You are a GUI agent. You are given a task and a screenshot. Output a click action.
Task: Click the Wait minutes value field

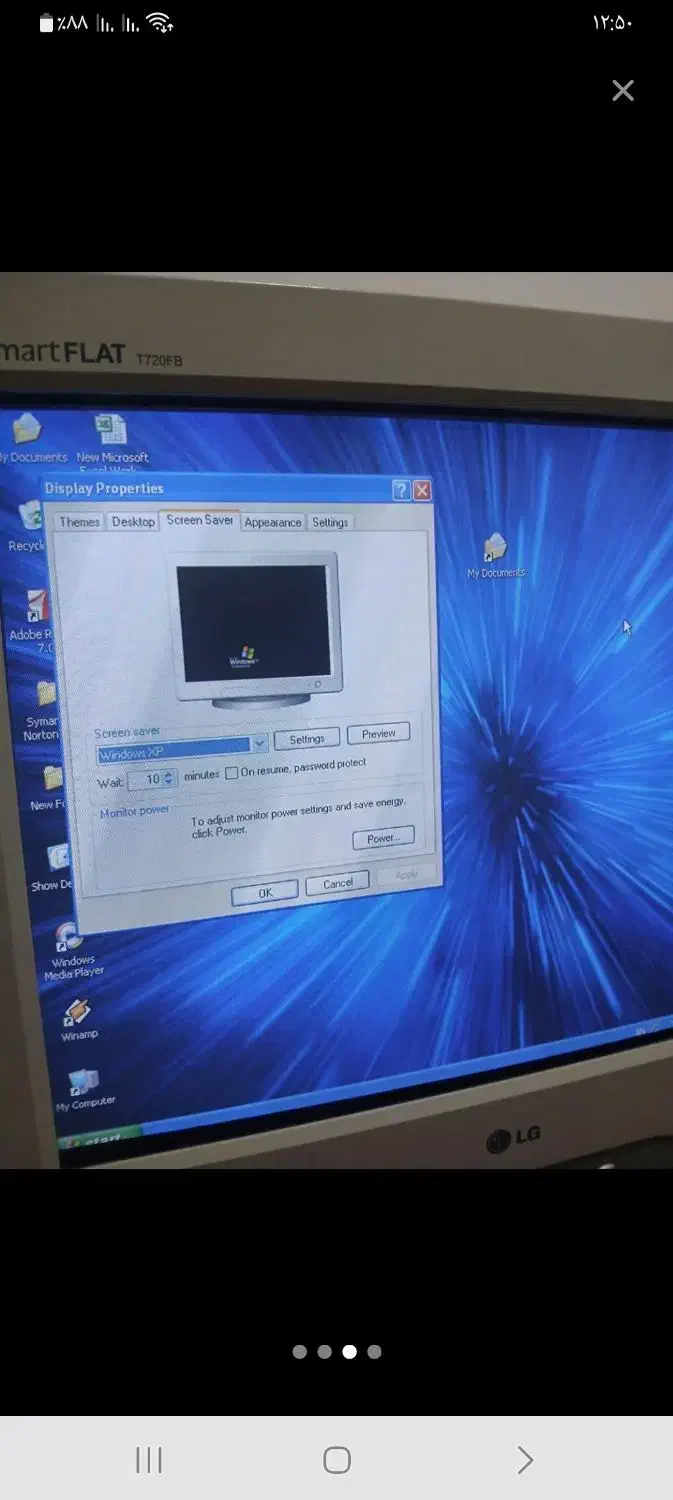coord(146,779)
